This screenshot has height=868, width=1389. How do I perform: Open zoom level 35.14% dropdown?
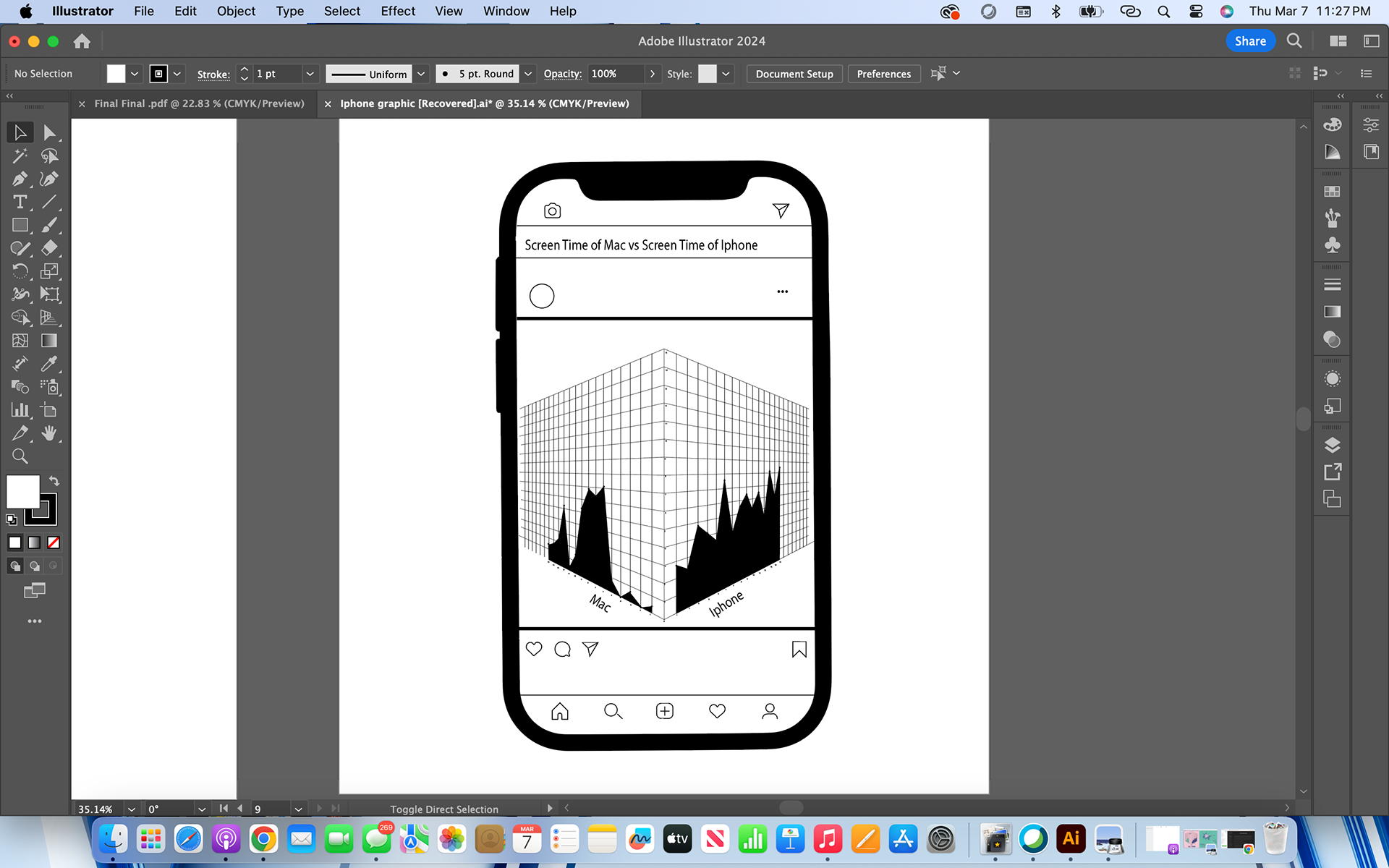(x=132, y=809)
